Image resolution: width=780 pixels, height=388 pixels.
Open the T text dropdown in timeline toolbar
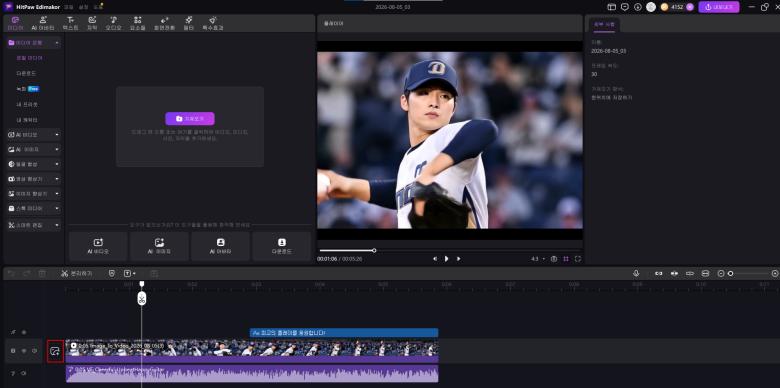tap(130, 274)
